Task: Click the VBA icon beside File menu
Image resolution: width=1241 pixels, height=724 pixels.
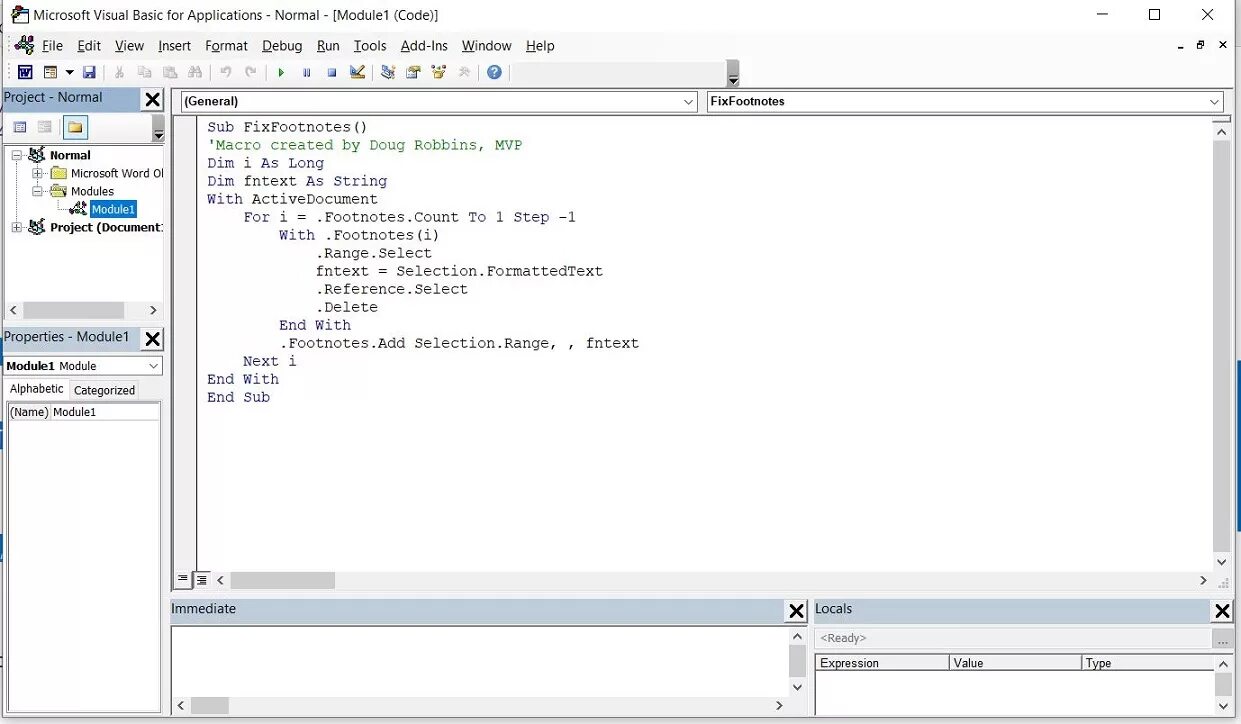Action: (24, 45)
